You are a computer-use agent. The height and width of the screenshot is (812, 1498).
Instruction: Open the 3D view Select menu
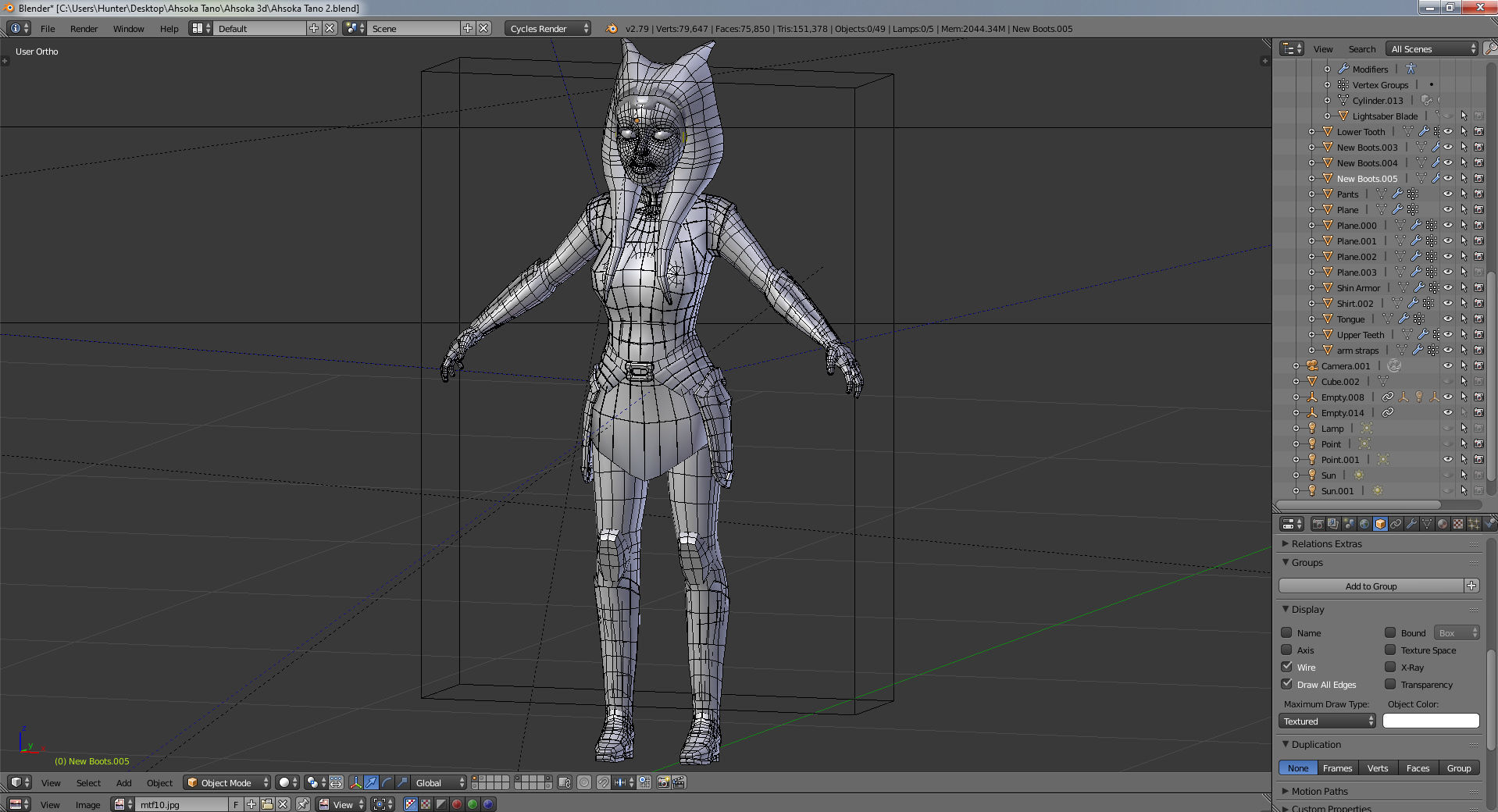(88, 782)
